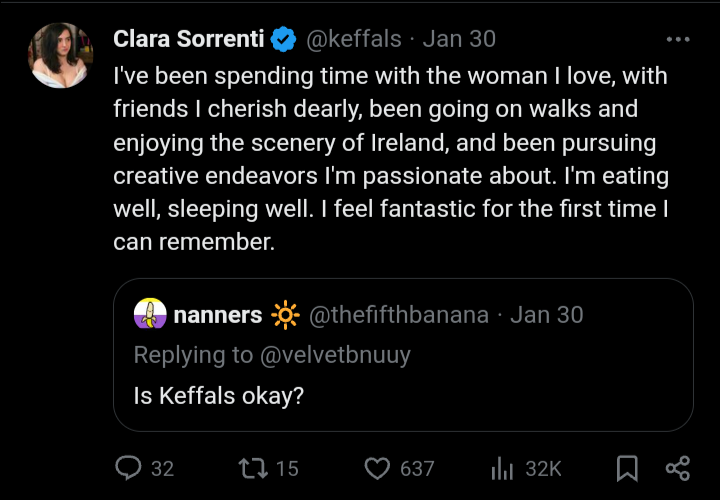
Task: Click the blue verified badge
Action: 283,40
